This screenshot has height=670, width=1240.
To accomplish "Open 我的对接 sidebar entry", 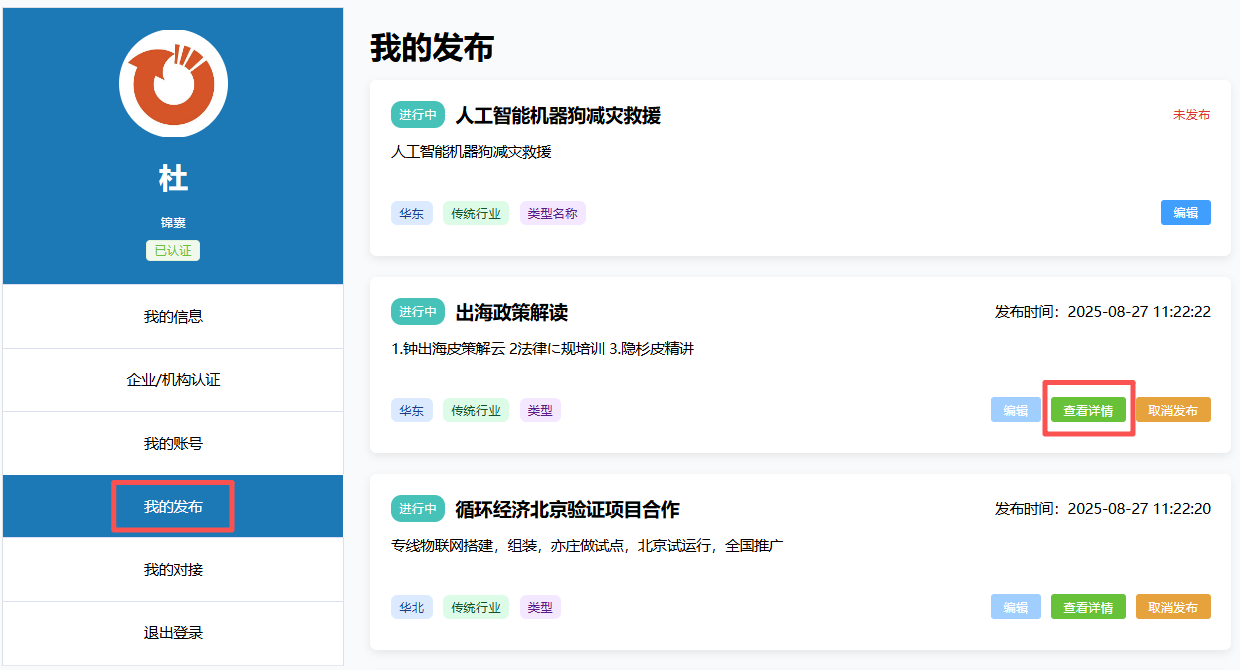I will tap(173, 570).
